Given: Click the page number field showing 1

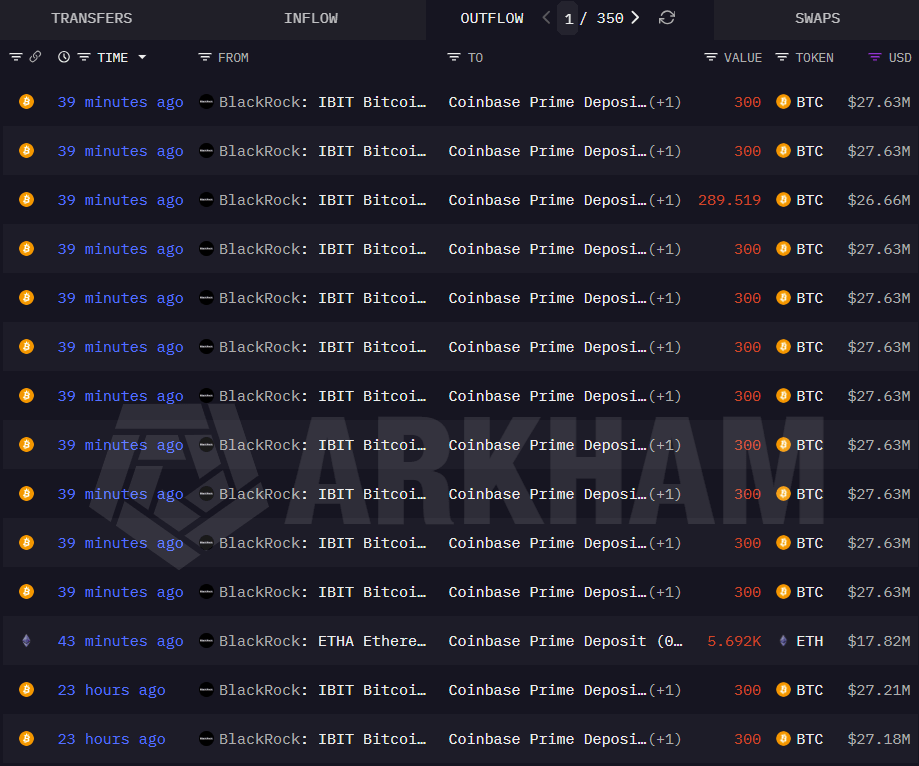Looking at the screenshot, I should pos(568,17).
